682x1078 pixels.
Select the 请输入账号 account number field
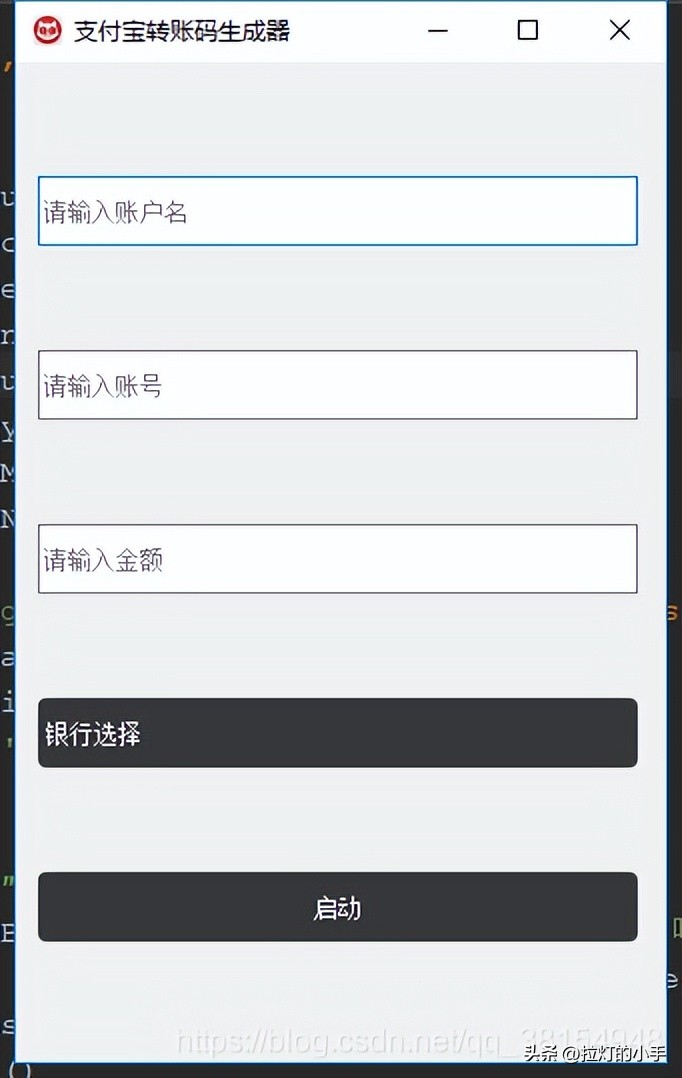(338, 385)
